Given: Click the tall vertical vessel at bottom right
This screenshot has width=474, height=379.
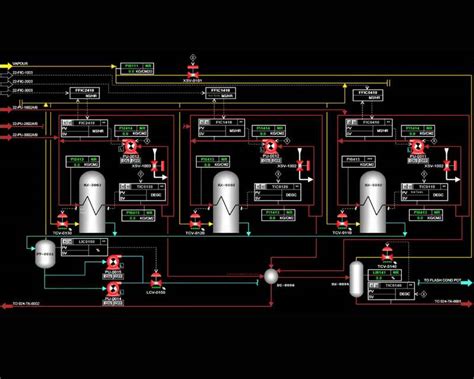Looking at the screenshot, I should point(356,279).
